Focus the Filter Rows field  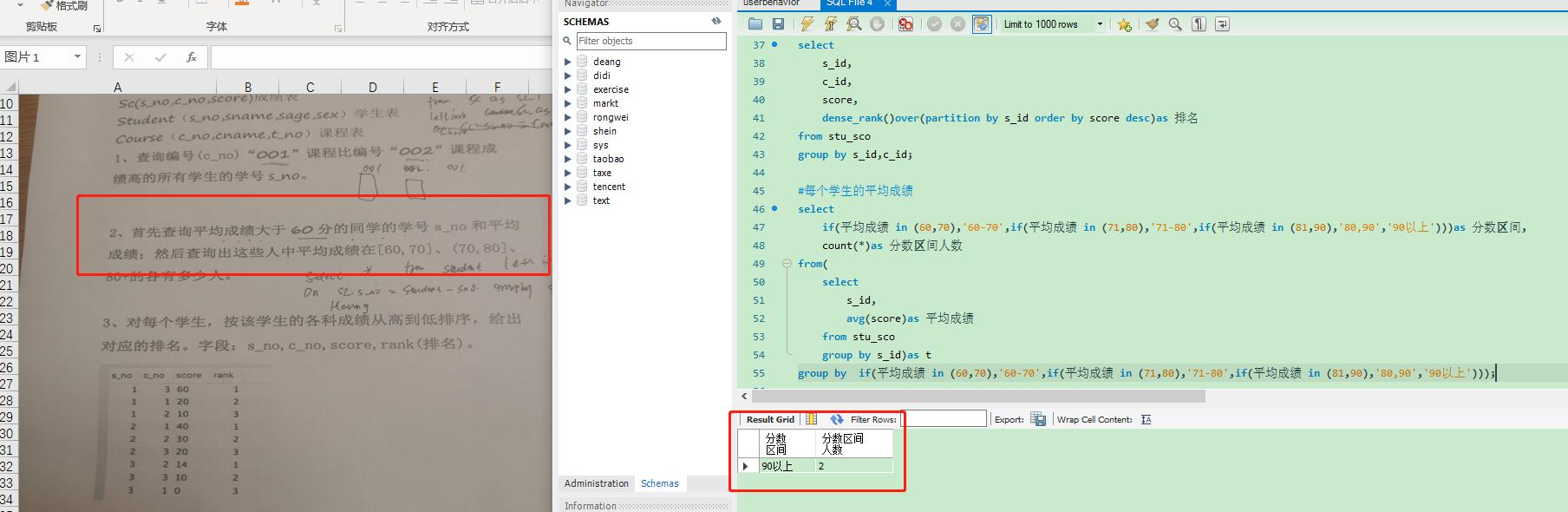point(944,419)
